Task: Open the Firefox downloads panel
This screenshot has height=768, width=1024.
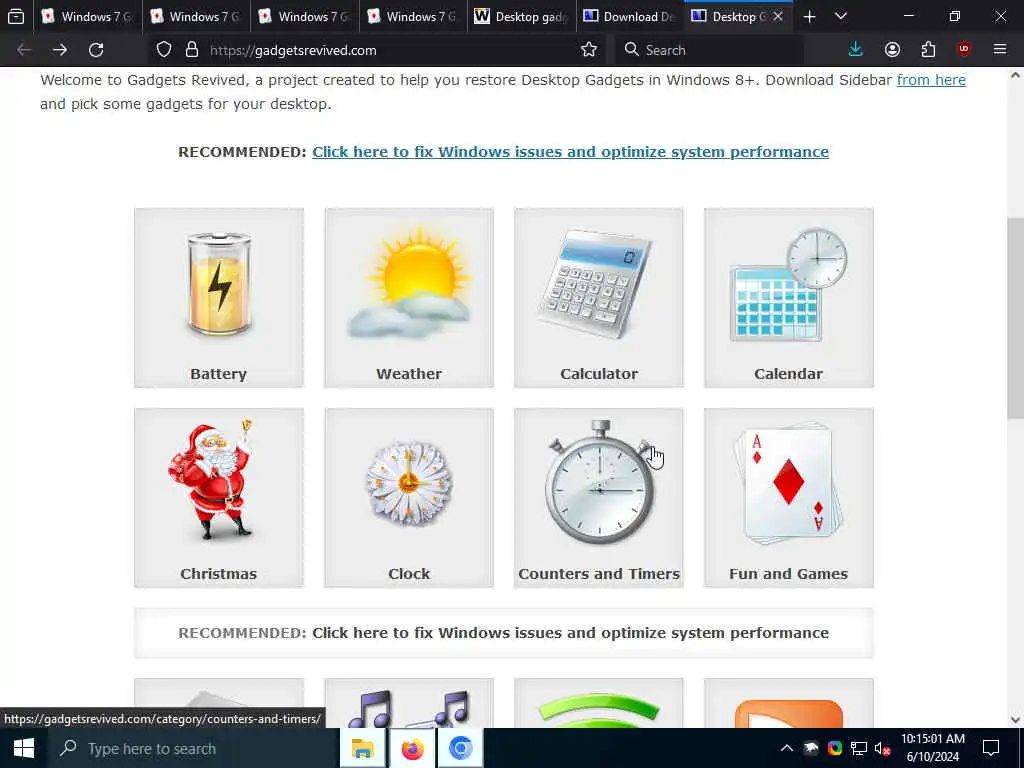Action: tap(856, 50)
